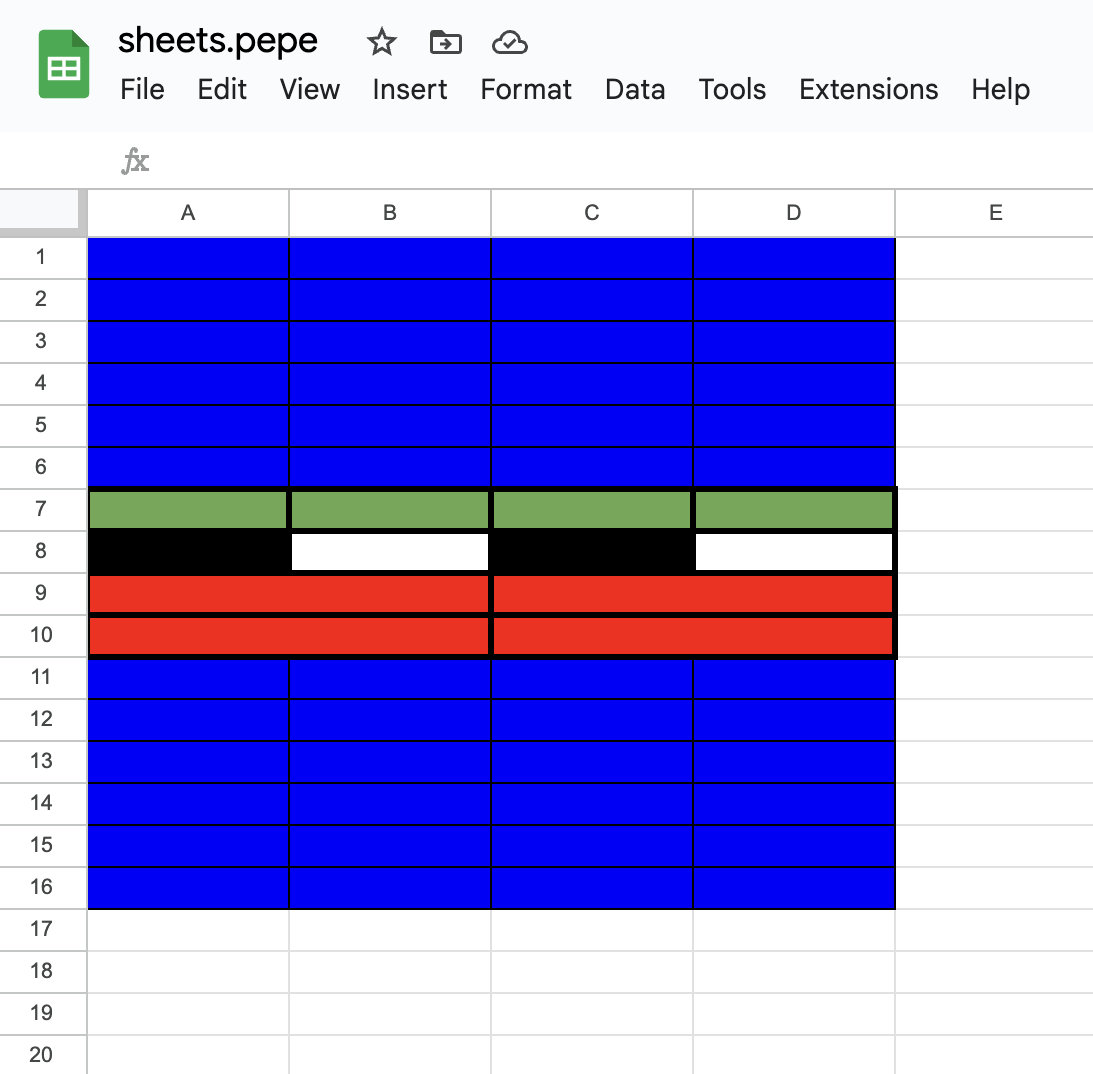Open the Edit menu
The height and width of the screenshot is (1074, 1093).
[x=222, y=89]
